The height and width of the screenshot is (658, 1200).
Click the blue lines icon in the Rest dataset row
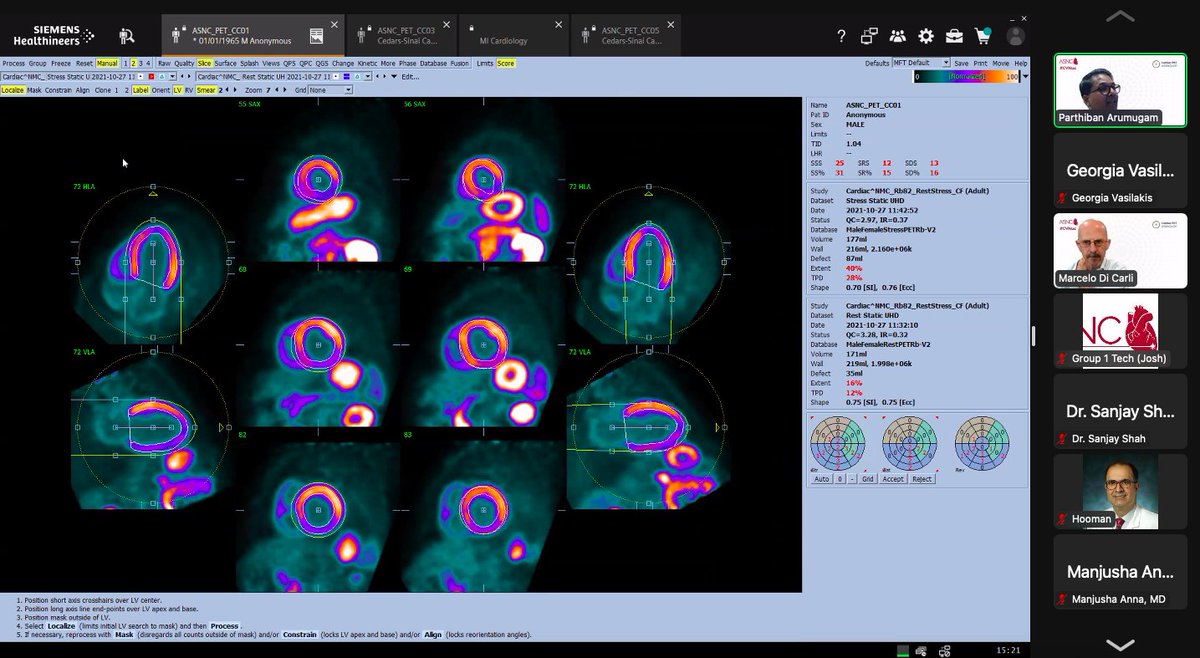tap(347, 76)
